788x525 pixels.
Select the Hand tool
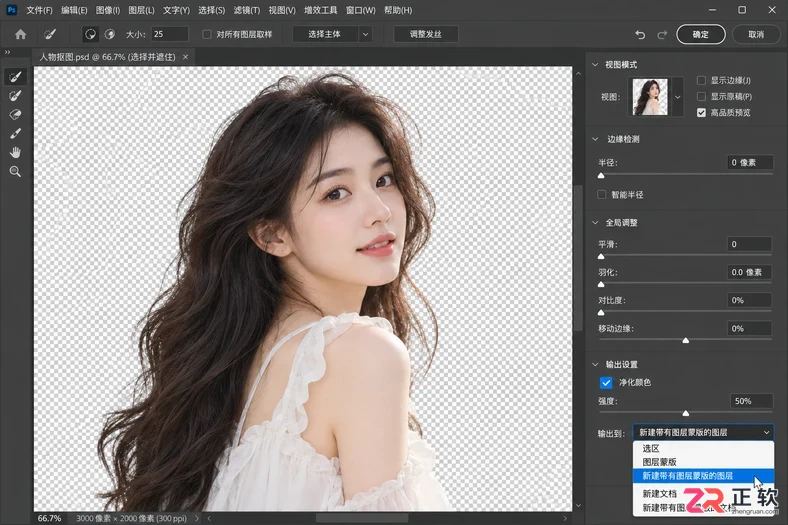[x=16, y=153]
